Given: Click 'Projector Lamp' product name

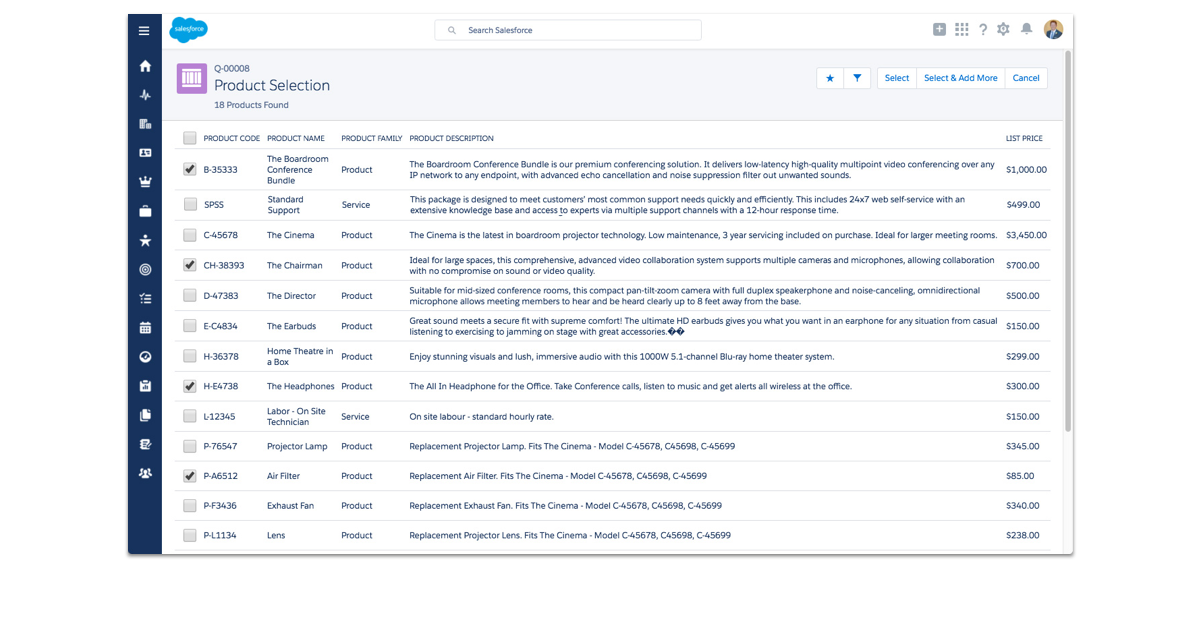Looking at the screenshot, I should coord(297,446).
